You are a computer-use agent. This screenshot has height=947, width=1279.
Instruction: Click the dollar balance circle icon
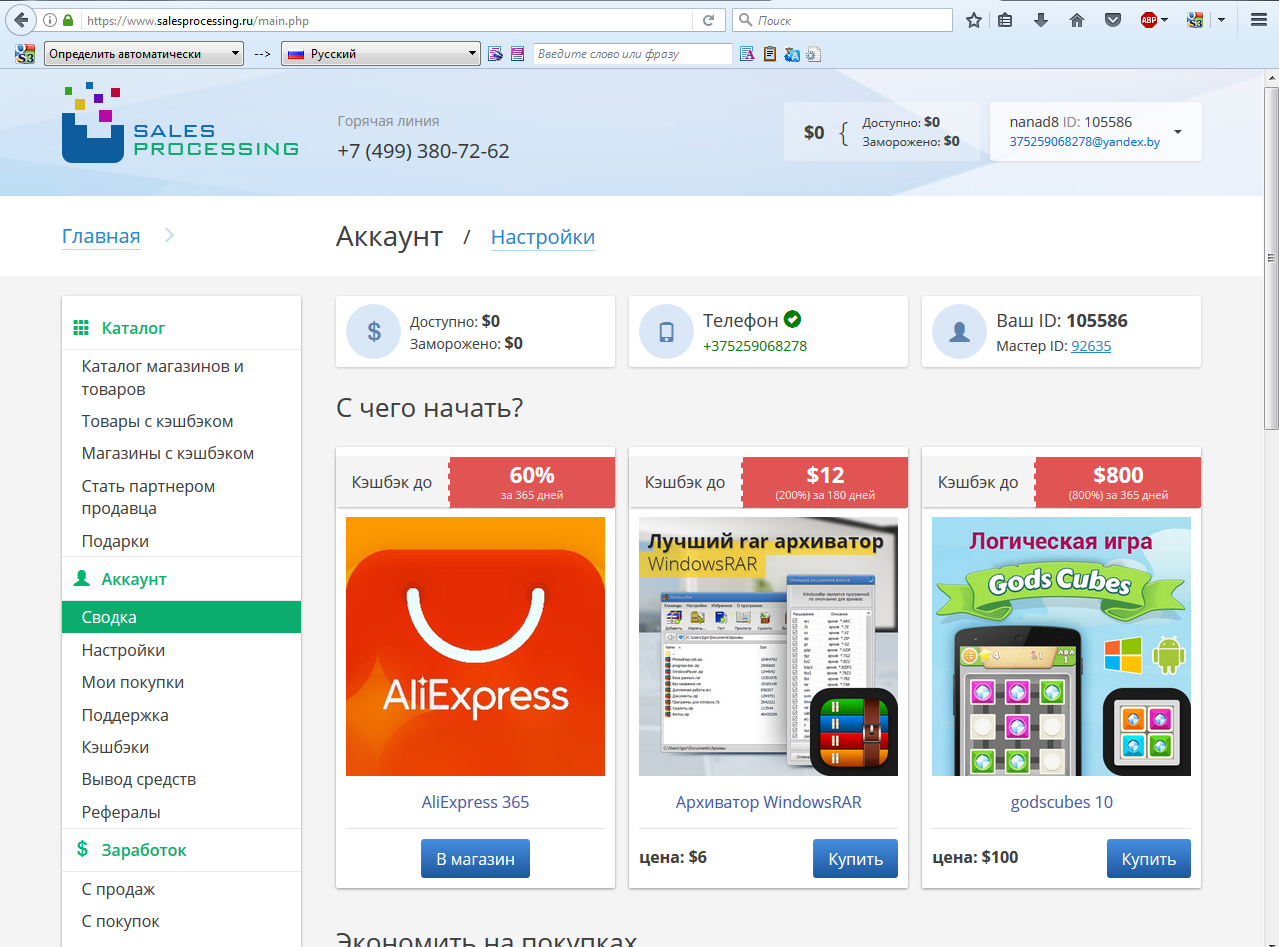[x=373, y=331]
